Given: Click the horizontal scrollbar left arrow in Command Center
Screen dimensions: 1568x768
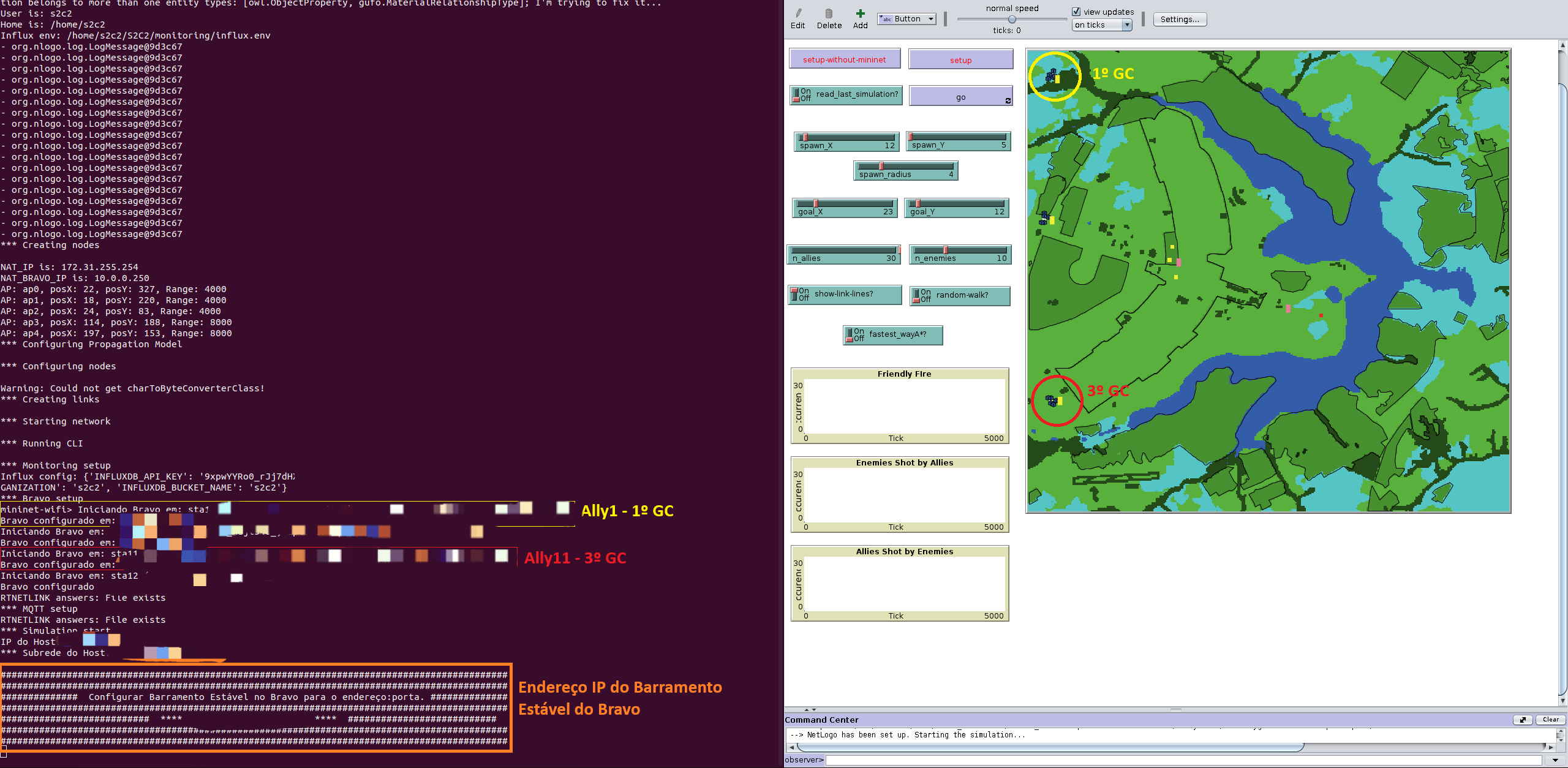Looking at the screenshot, I should 791,747.
